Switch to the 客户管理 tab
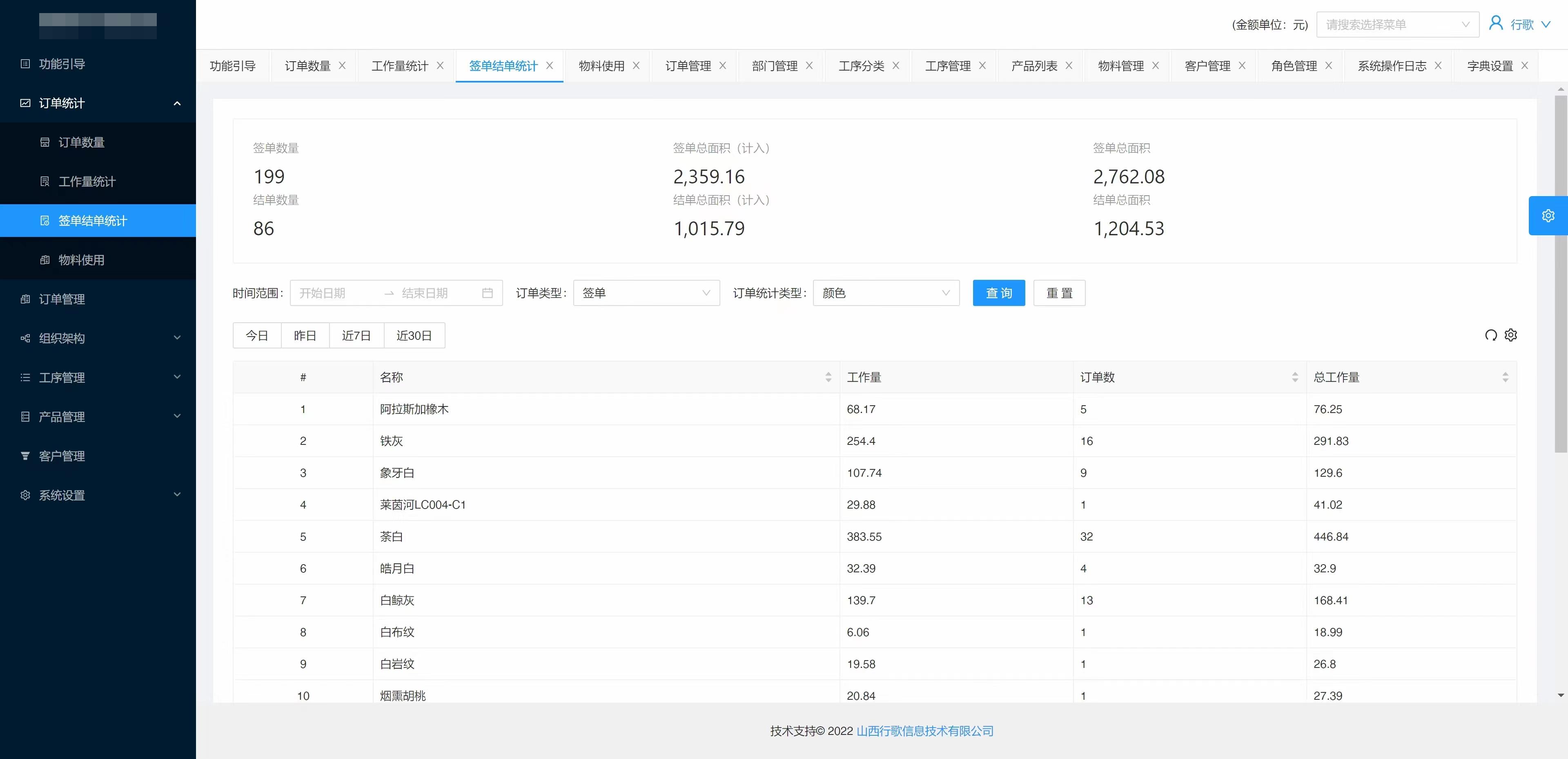The image size is (1568, 759). [1208, 66]
